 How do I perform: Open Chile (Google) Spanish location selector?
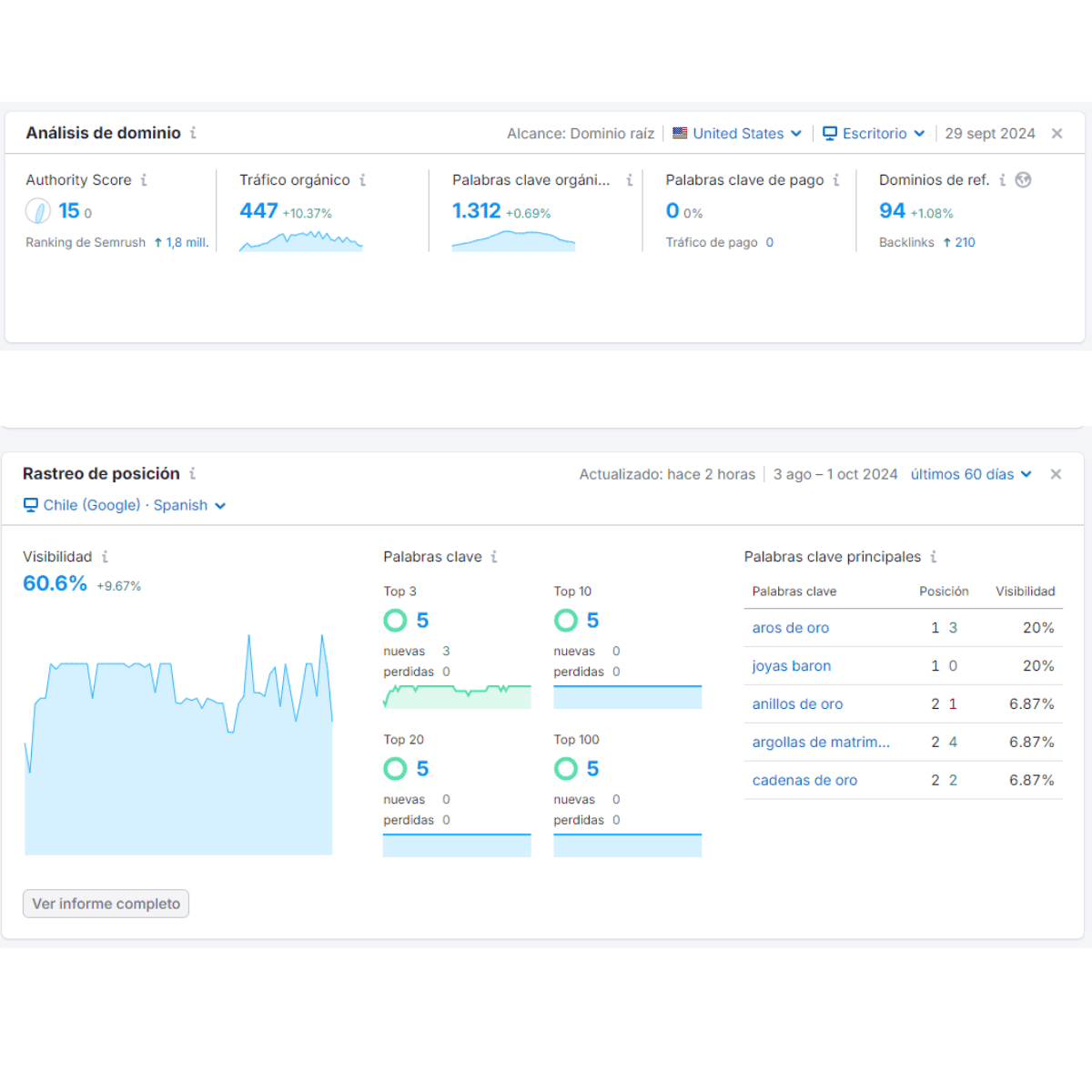click(x=125, y=505)
